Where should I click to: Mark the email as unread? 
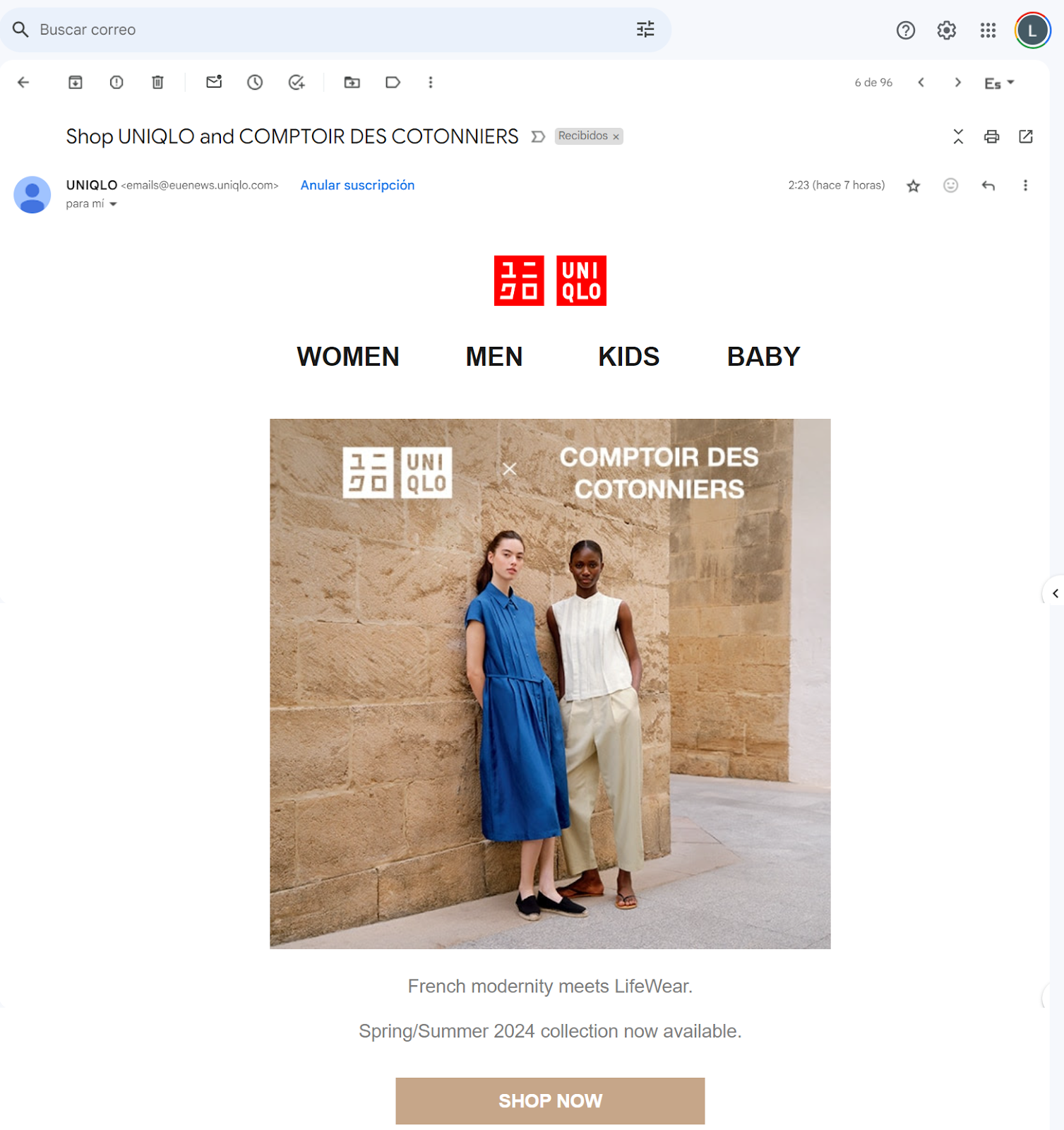tap(214, 82)
